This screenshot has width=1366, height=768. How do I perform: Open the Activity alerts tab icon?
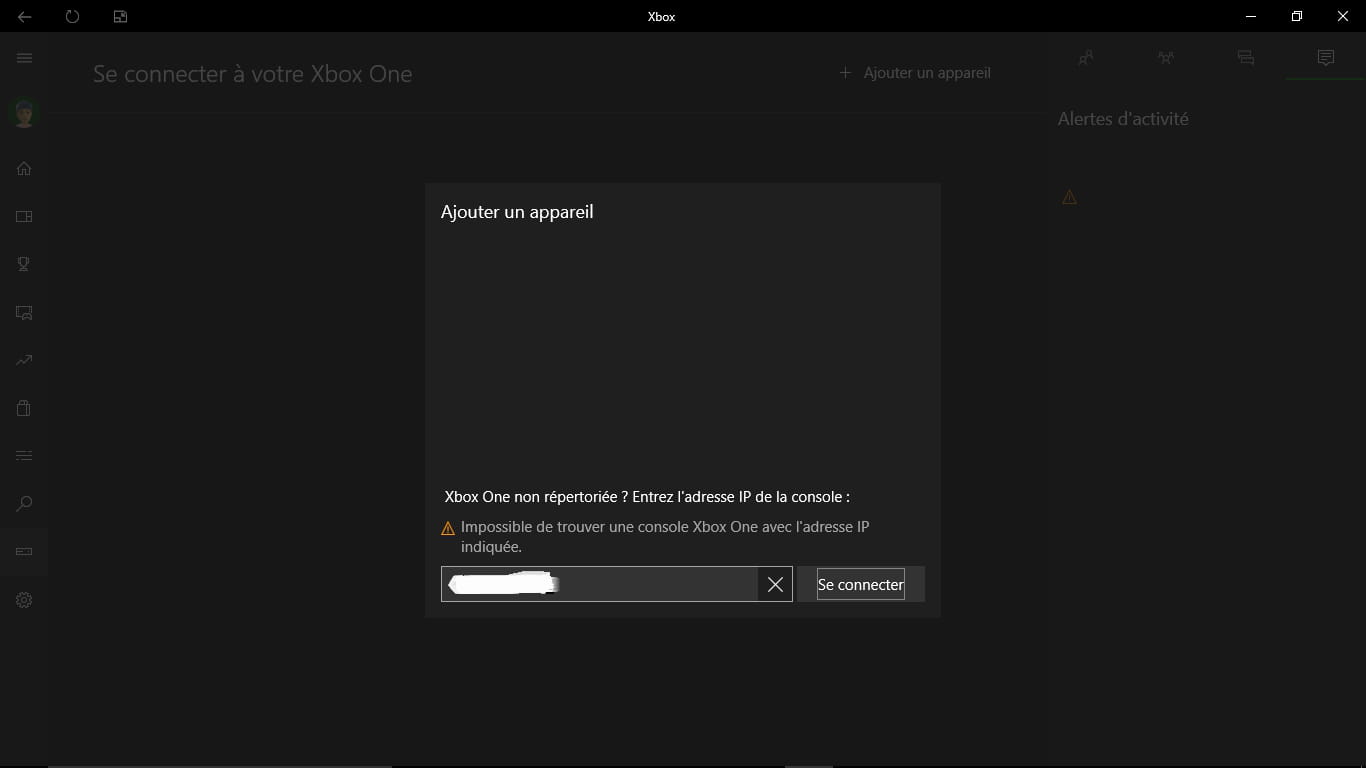pyautogui.click(x=1326, y=58)
